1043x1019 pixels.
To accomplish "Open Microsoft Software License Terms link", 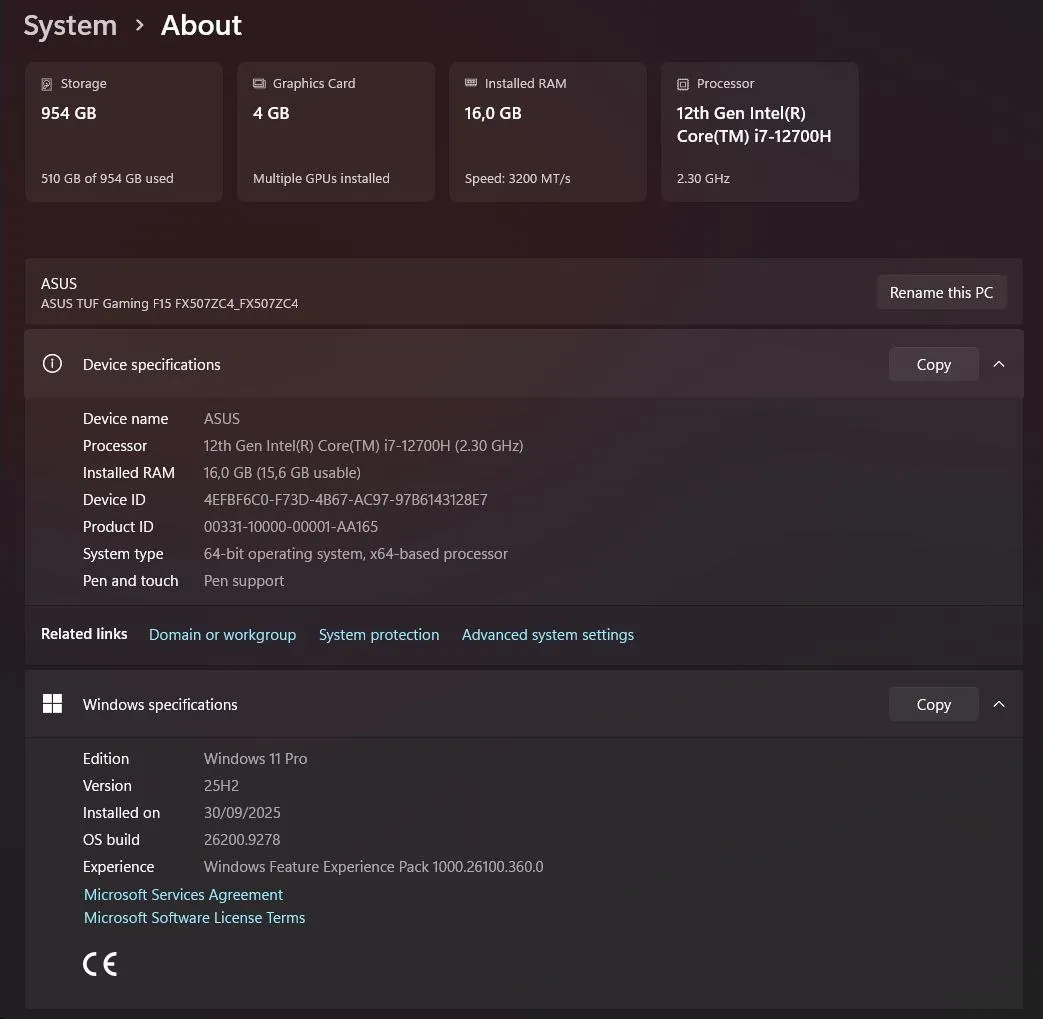I will [194, 918].
